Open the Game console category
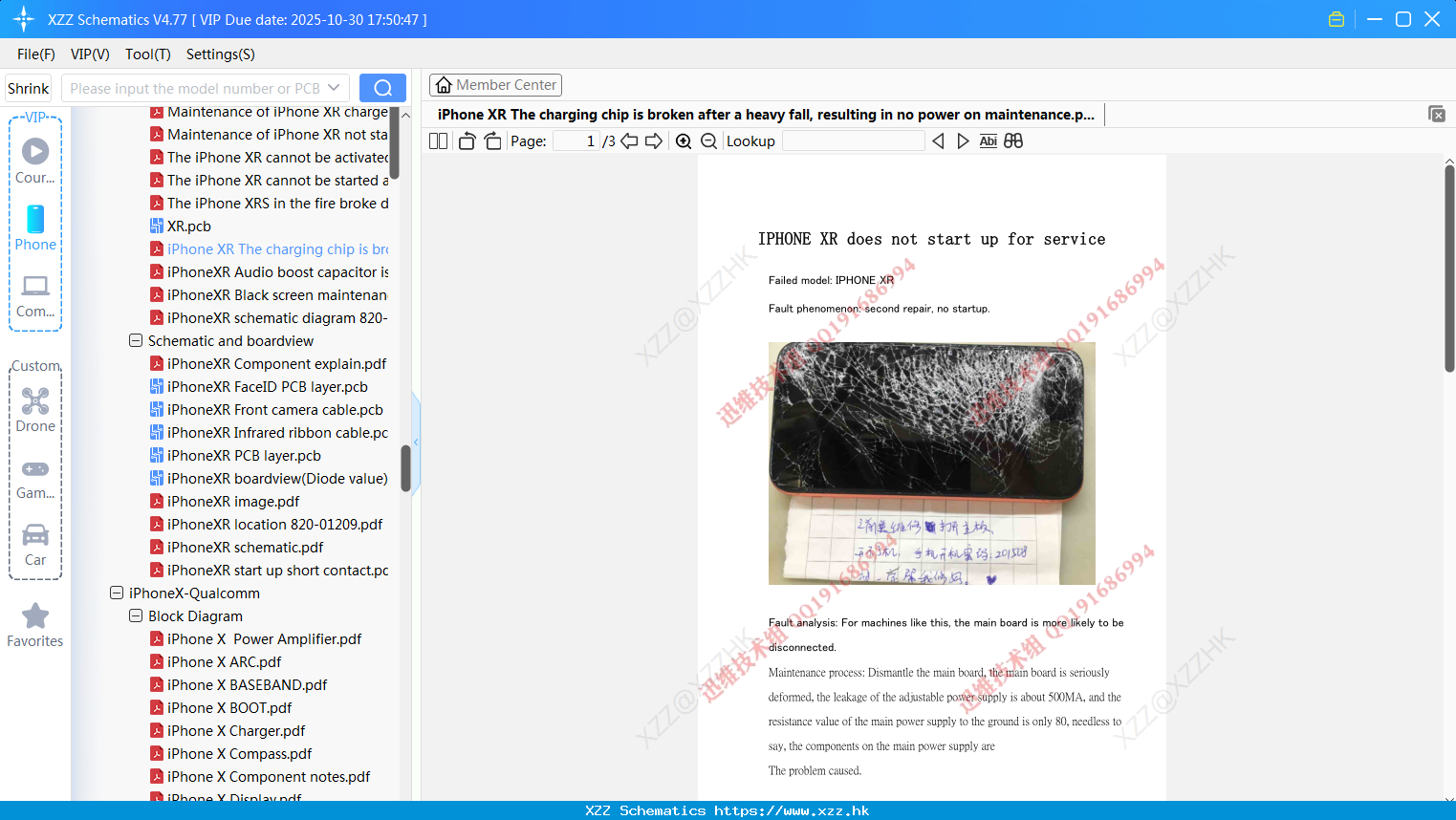1456x820 pixels. click(x=35, y=479)
